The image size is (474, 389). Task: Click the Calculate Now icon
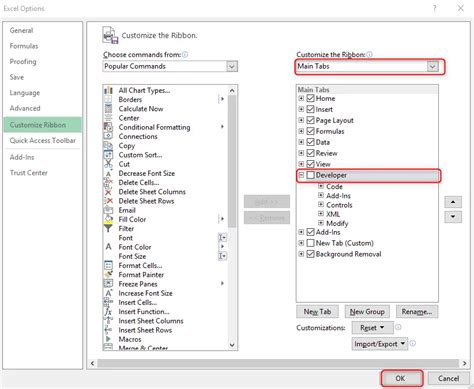(108, 109)
